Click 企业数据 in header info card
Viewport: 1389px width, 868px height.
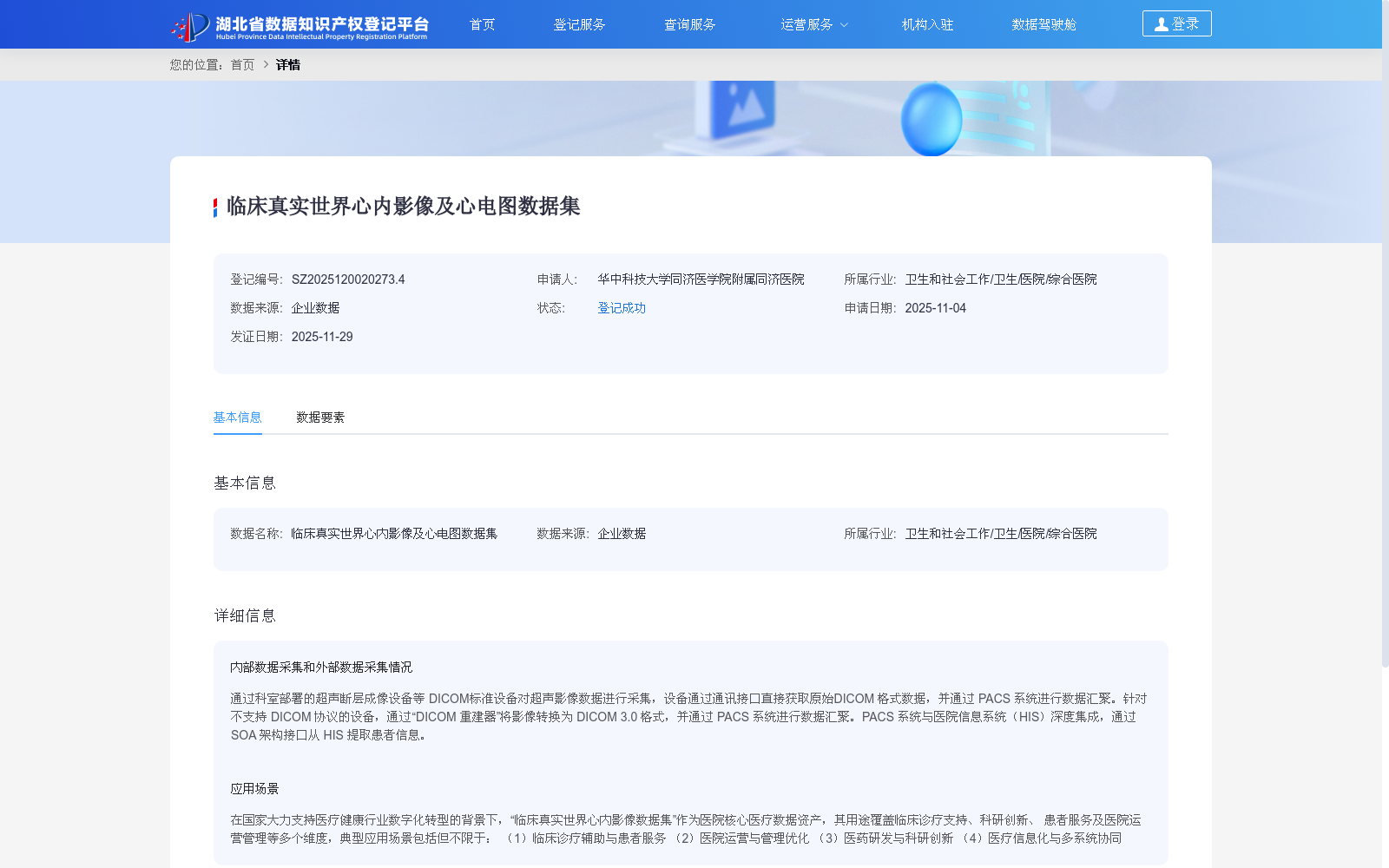point(315,308)
